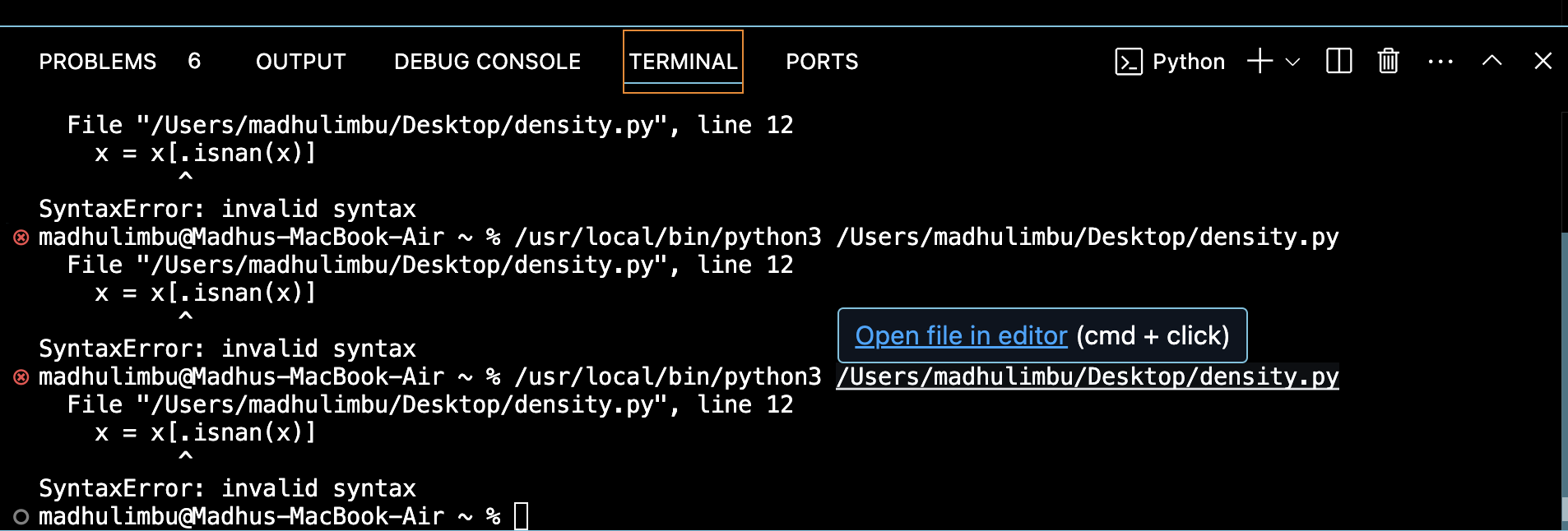Screen dimensions: 1568x531
Task: Expand the launch profile dropdown chevron
Action: [x=1292, y=62]
